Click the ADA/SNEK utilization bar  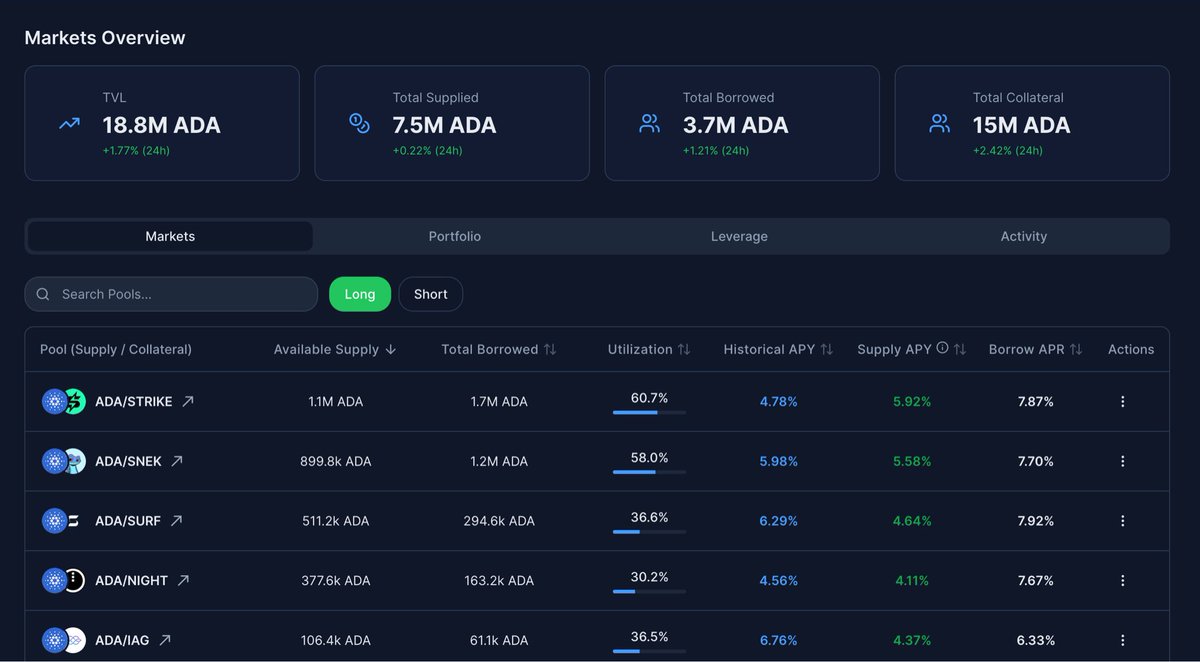coord(649,472)
